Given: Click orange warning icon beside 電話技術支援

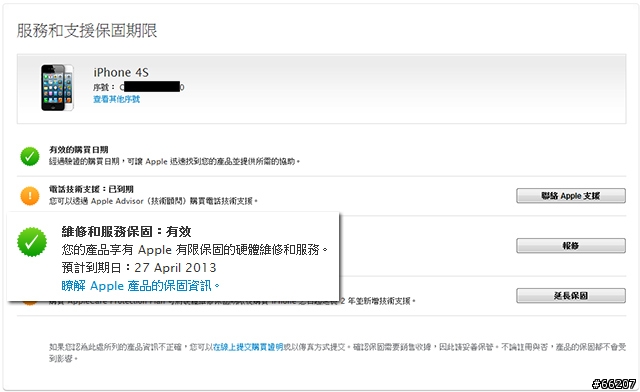Looking at the screenshot, I should point(30,196).
